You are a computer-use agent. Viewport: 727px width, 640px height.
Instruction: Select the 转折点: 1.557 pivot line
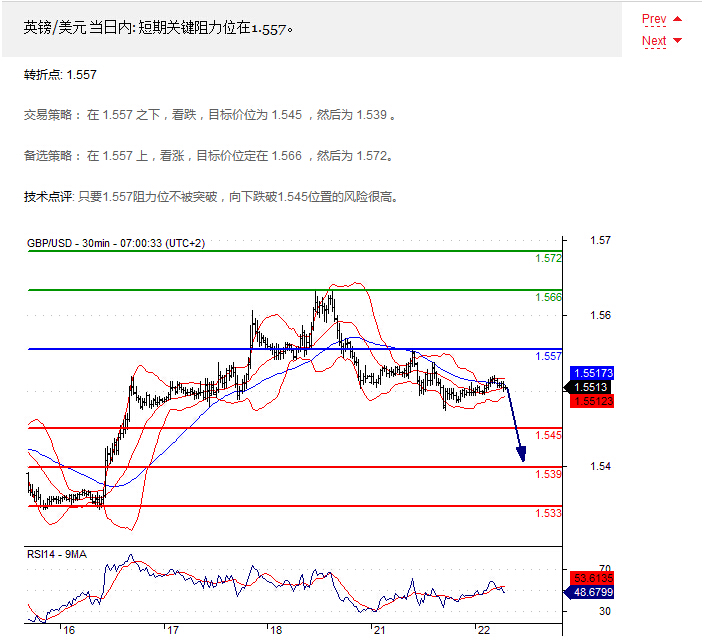(60, 75)
